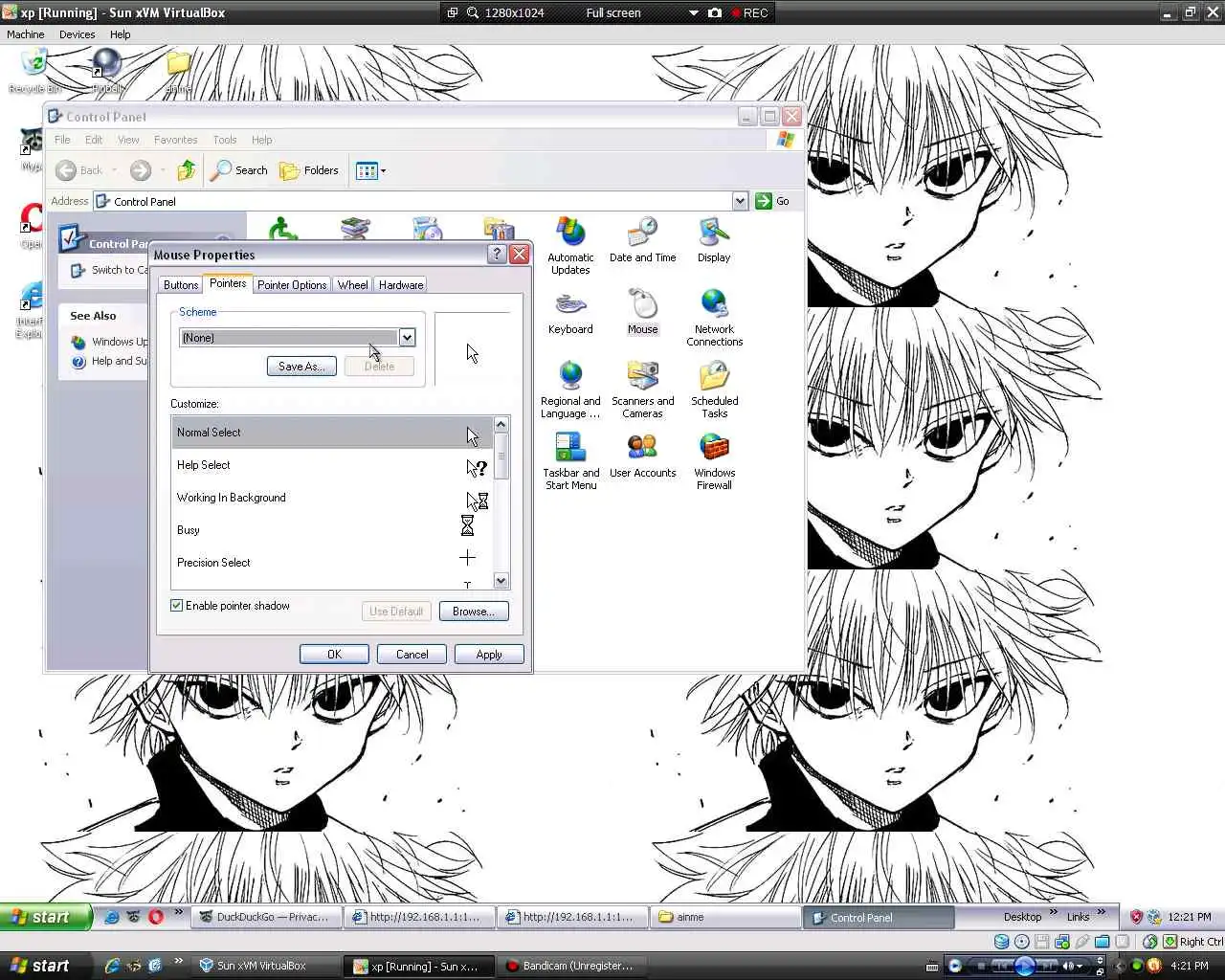Image resolution: width=1225 pixels, height=980 pixels.
Task: Select the Working In Background pointer row
Action: [x=333, y=498]
